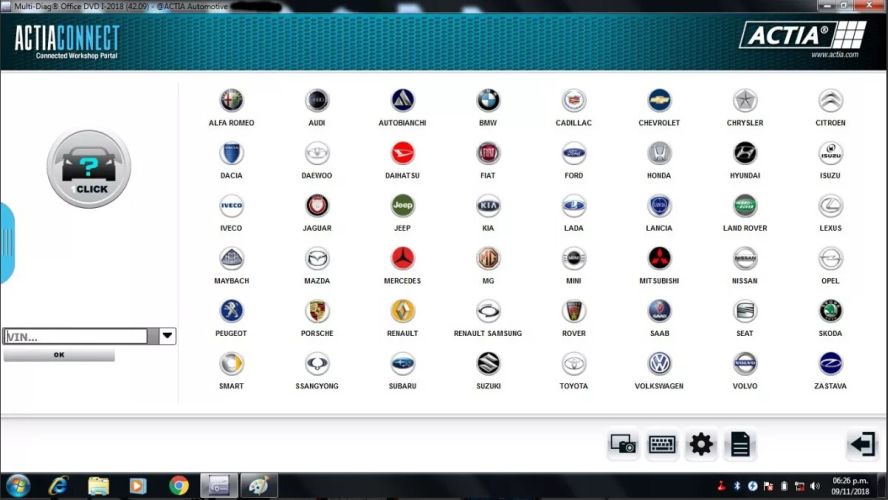Choose the Chrysler brand icon
Image resolution: width=888 pixels, height=500 pixels.
point(745,101)
